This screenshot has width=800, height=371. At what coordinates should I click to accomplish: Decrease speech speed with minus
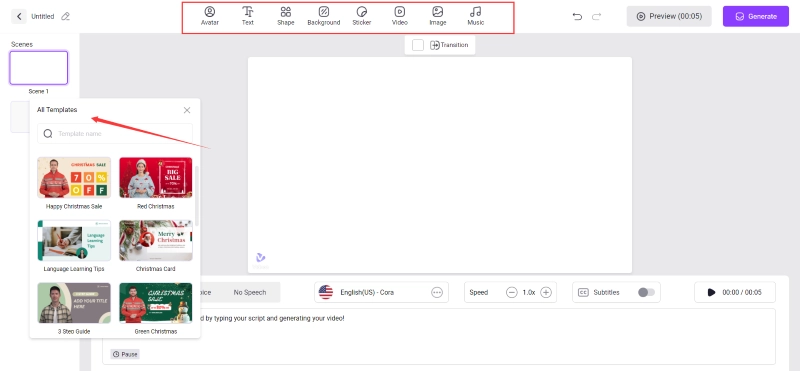coord(511,292)
